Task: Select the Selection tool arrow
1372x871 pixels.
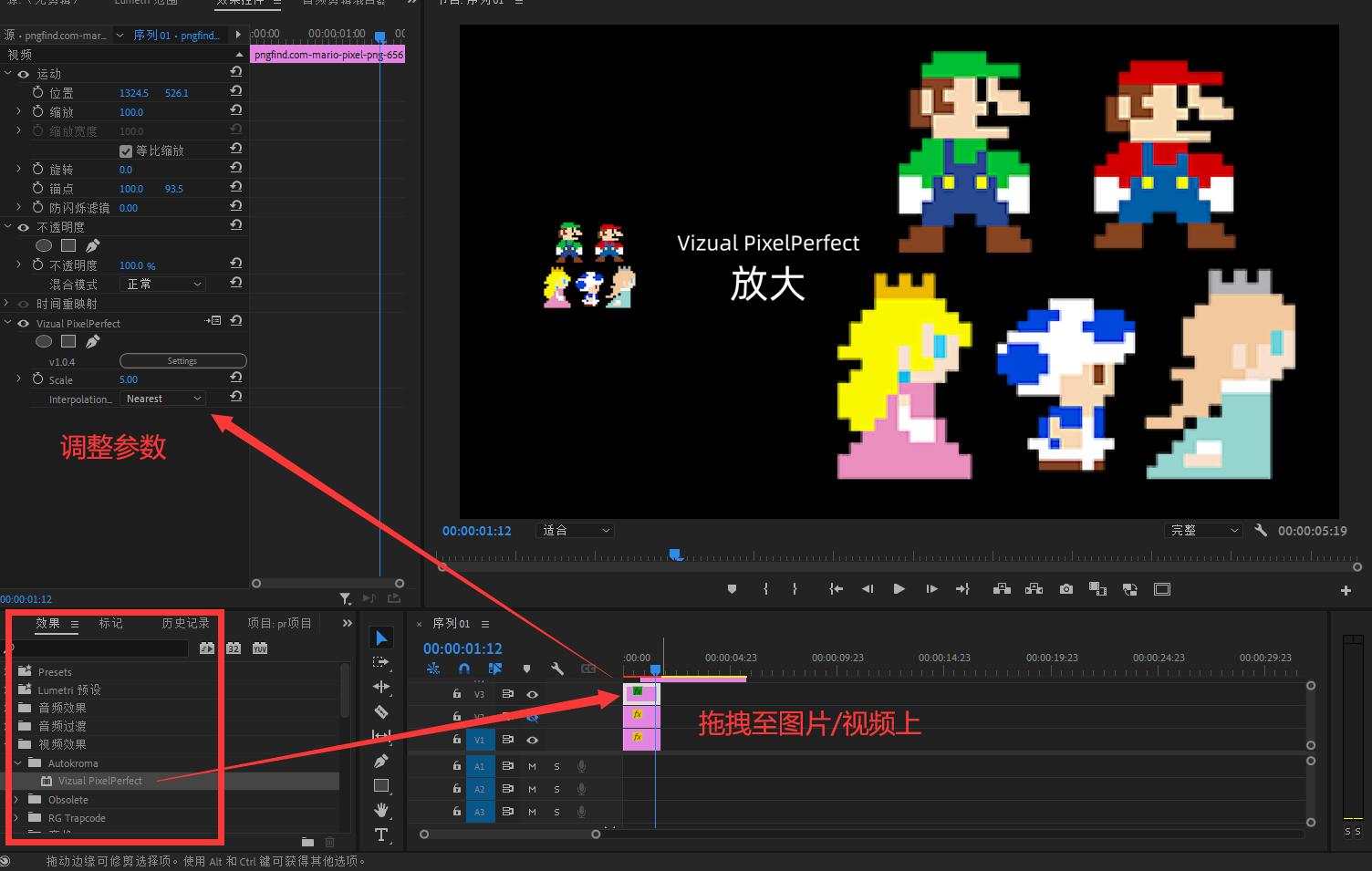Action: [381, 638]
